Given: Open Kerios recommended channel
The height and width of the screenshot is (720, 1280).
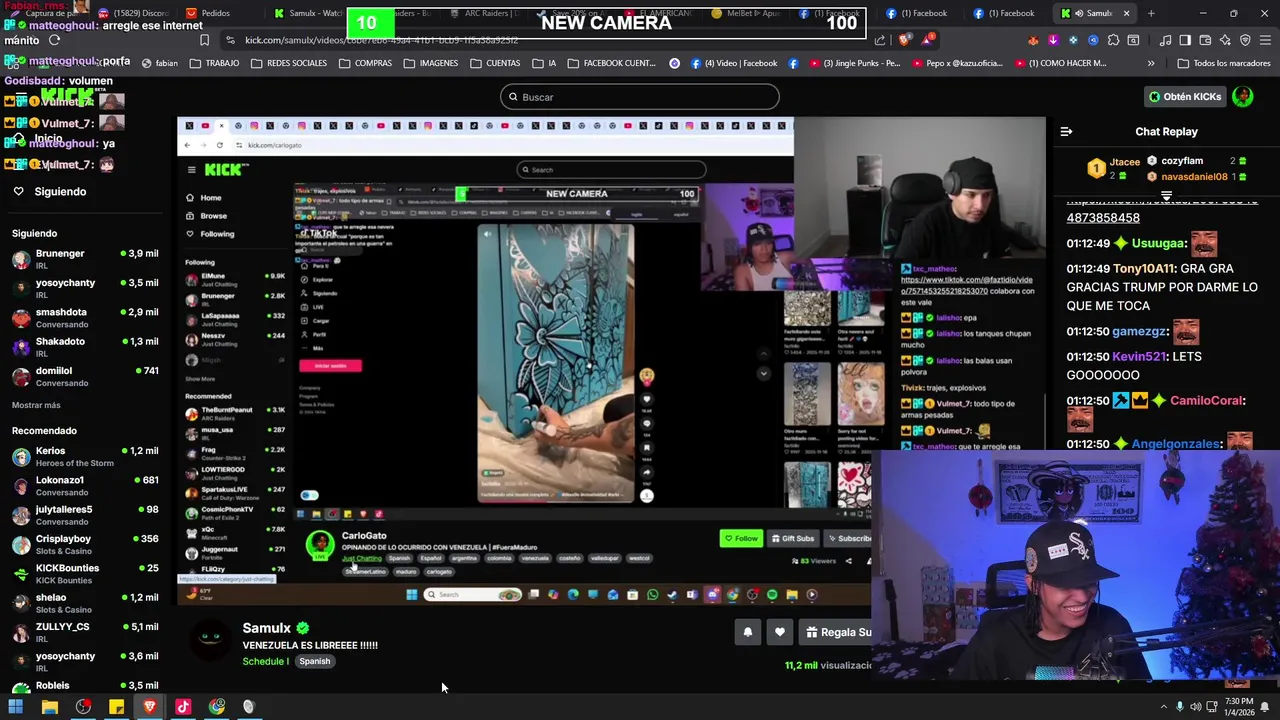Looking at the screenshot, I should point(85,457).
